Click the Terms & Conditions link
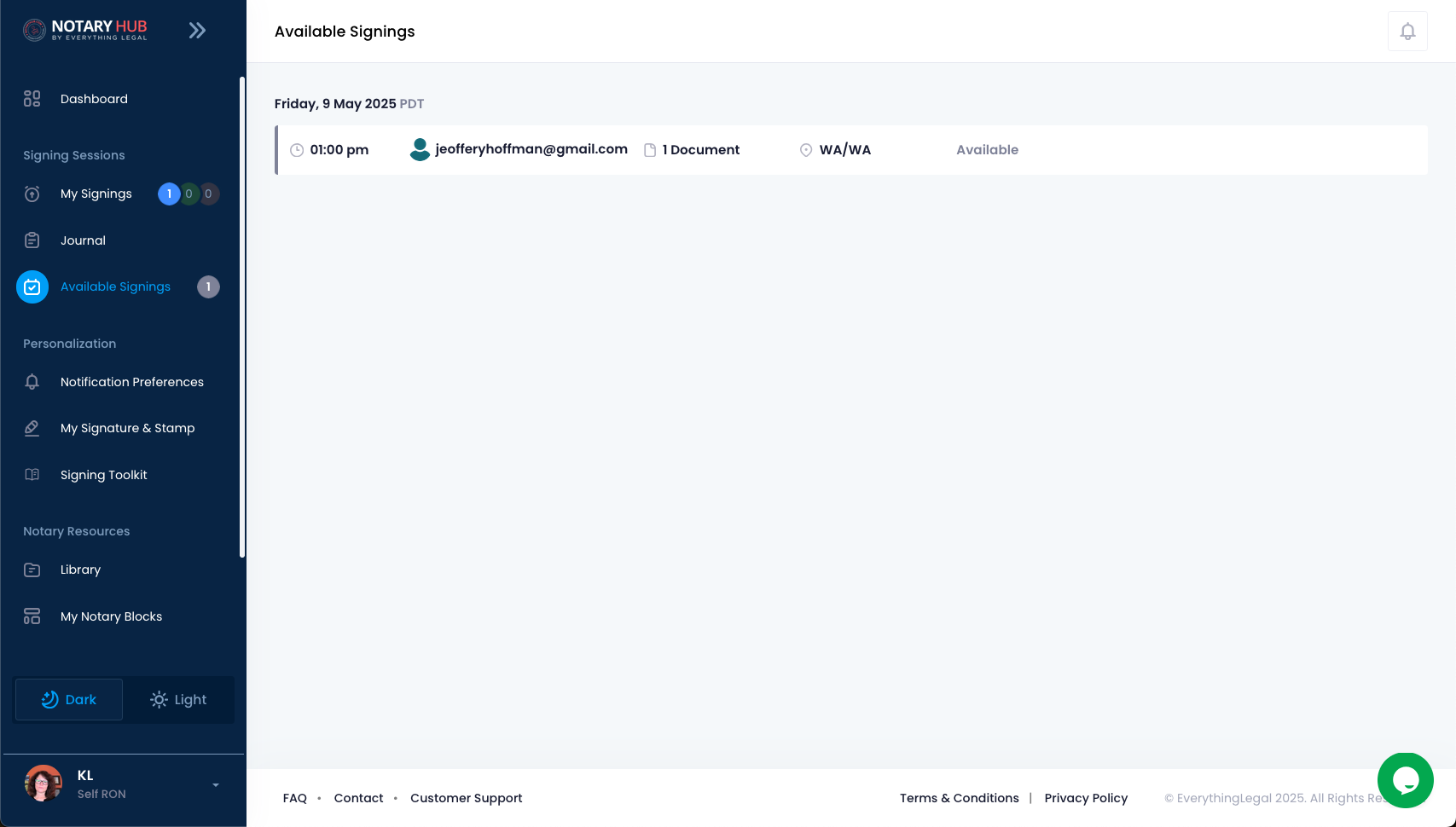 pyautogui.click(x=959, y=798)
